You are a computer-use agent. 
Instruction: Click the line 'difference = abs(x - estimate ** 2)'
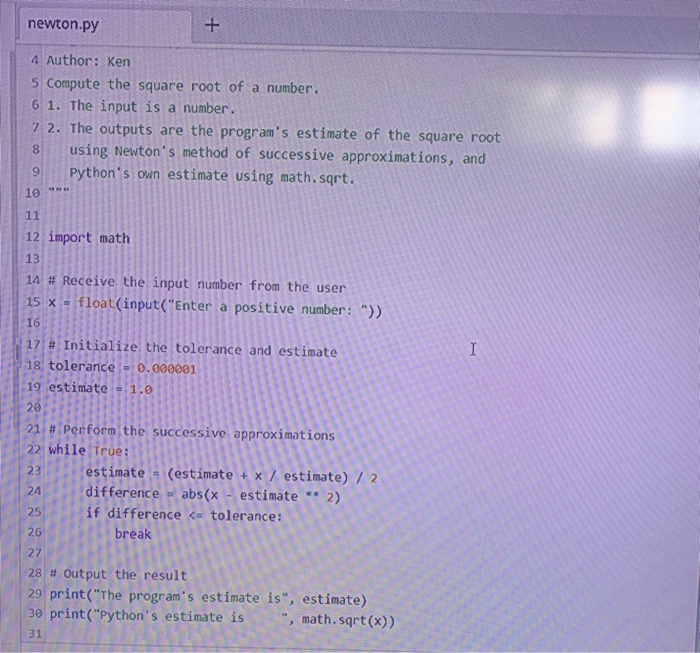pos(212,495)
